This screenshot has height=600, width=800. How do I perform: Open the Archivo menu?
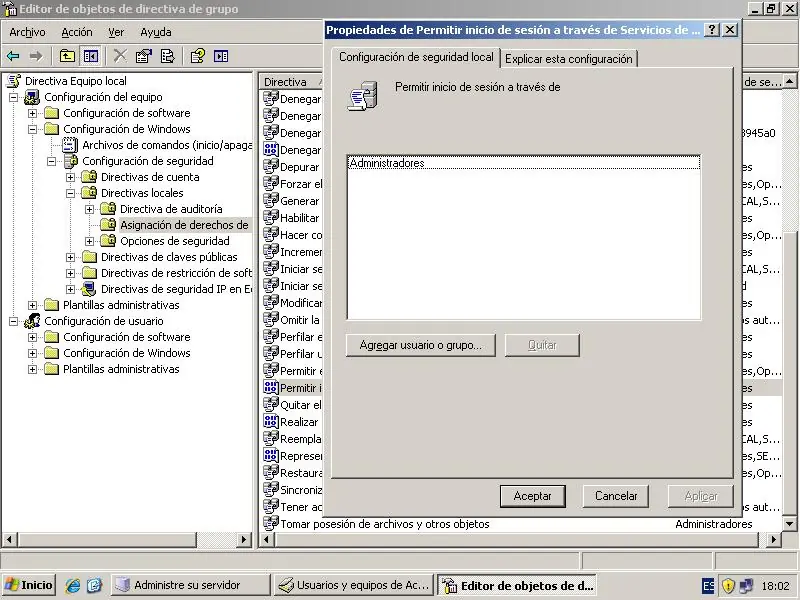pyautogui.click(x=28, y=32)
